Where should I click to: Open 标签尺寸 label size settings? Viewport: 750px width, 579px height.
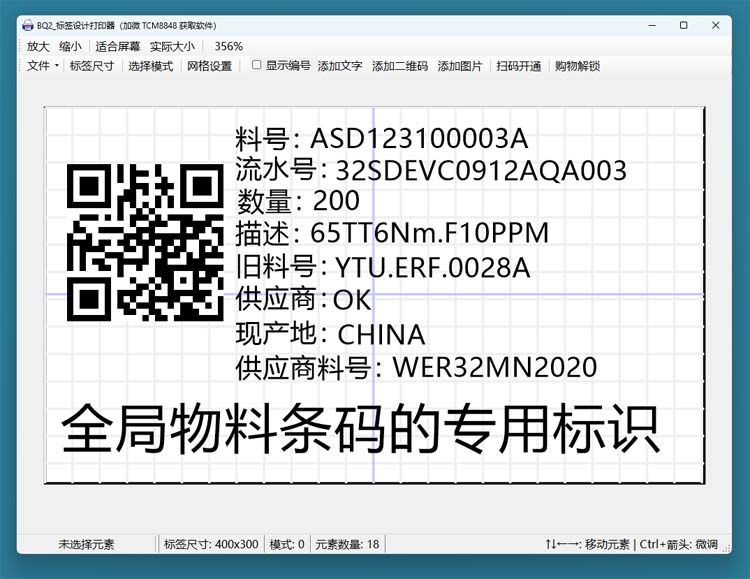92,66
